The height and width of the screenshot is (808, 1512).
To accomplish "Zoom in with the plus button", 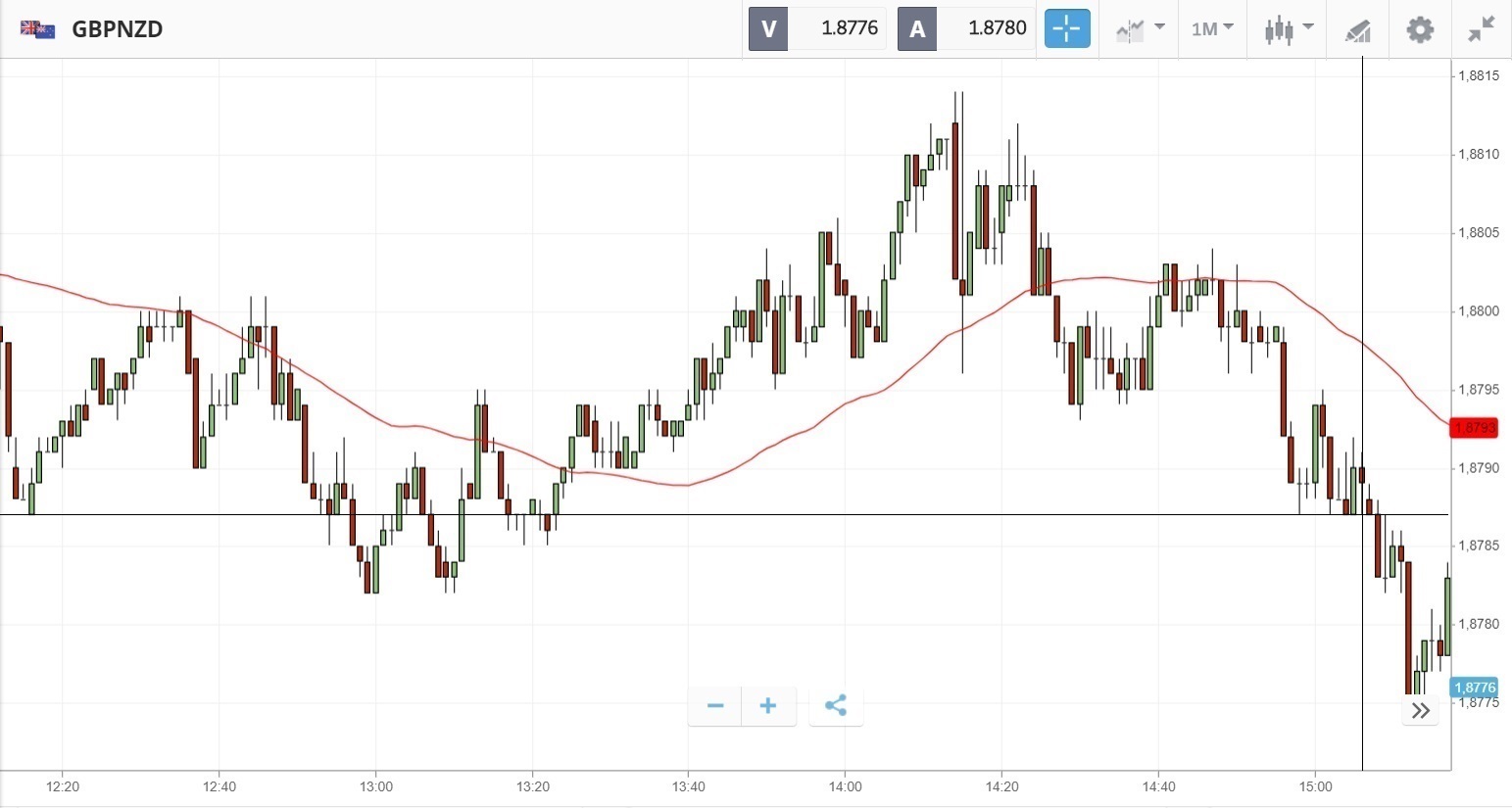I will 768,706.
